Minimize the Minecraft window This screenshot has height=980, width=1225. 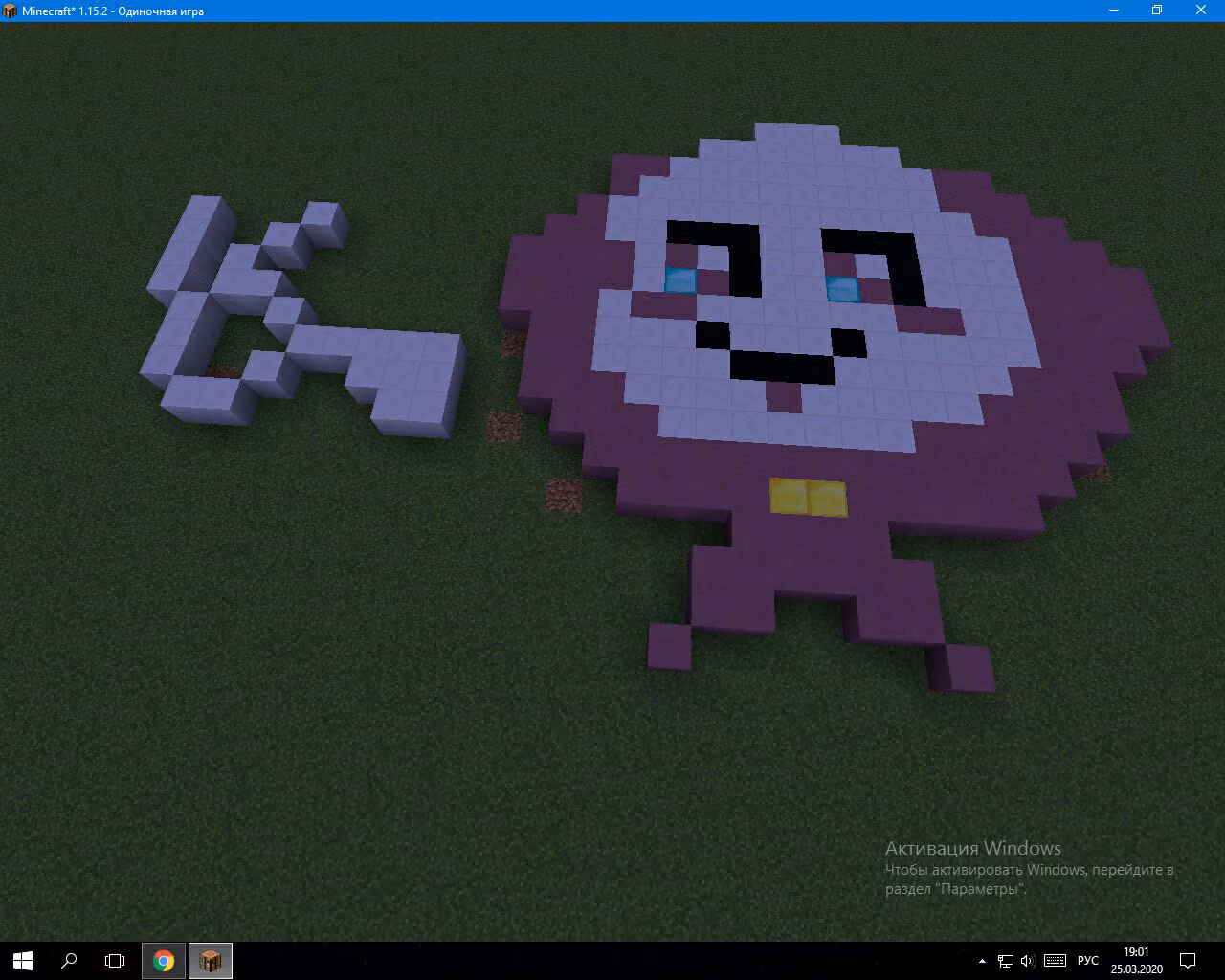pos(1113,11)
